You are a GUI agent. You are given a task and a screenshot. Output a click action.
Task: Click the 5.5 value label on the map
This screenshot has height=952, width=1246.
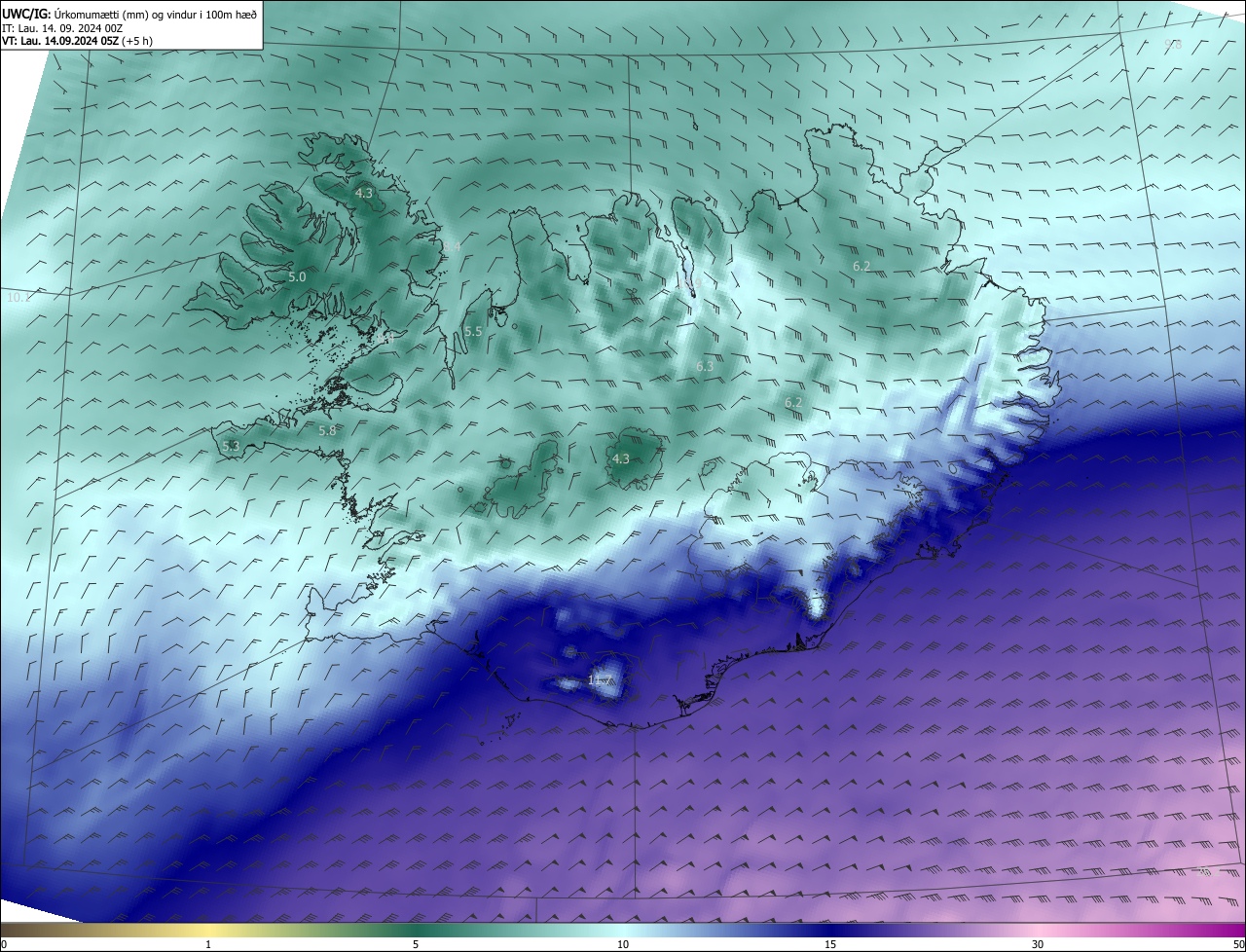[x=473, y=332]
